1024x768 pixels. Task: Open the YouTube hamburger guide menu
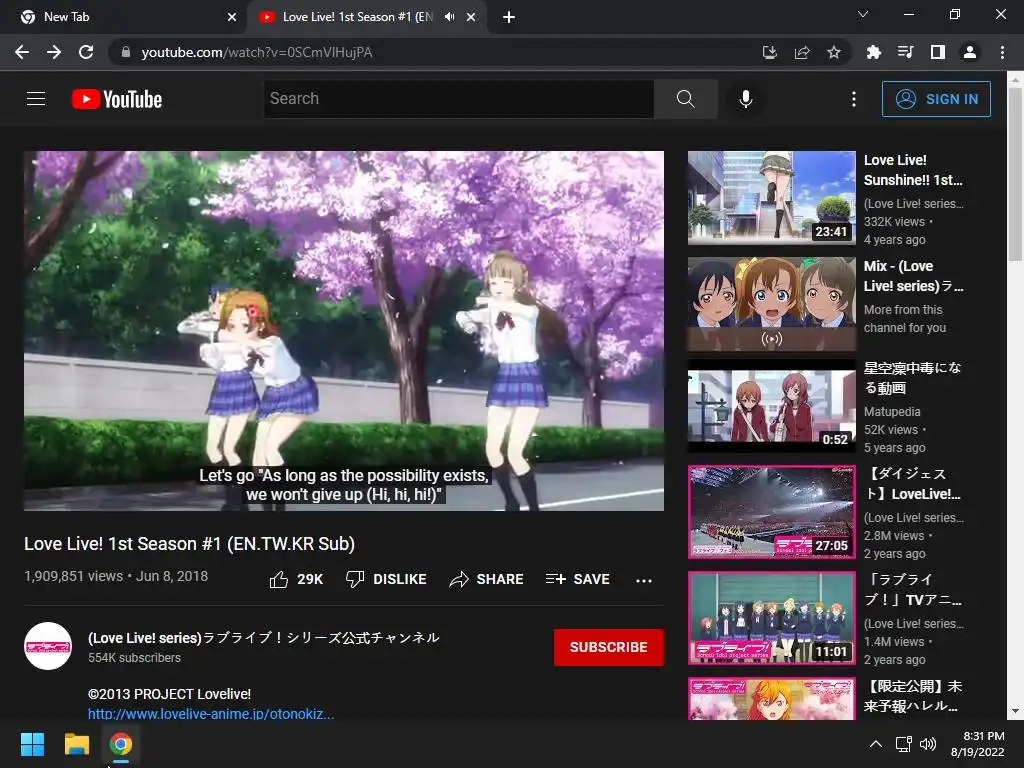[x=36, y=99]
